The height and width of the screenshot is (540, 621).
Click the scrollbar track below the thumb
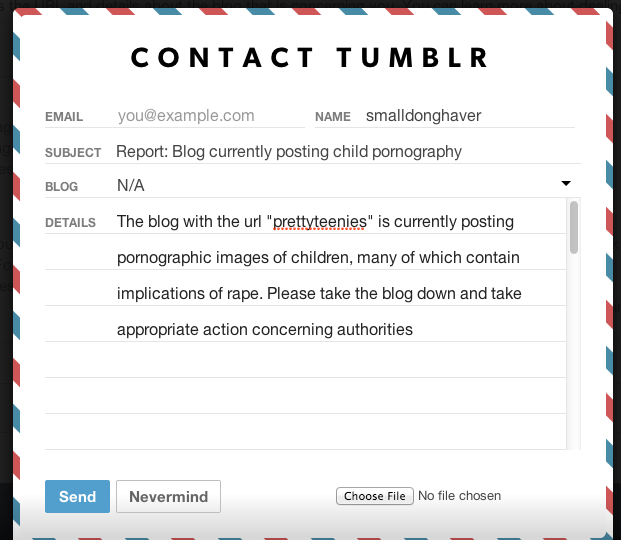[574, 350]
